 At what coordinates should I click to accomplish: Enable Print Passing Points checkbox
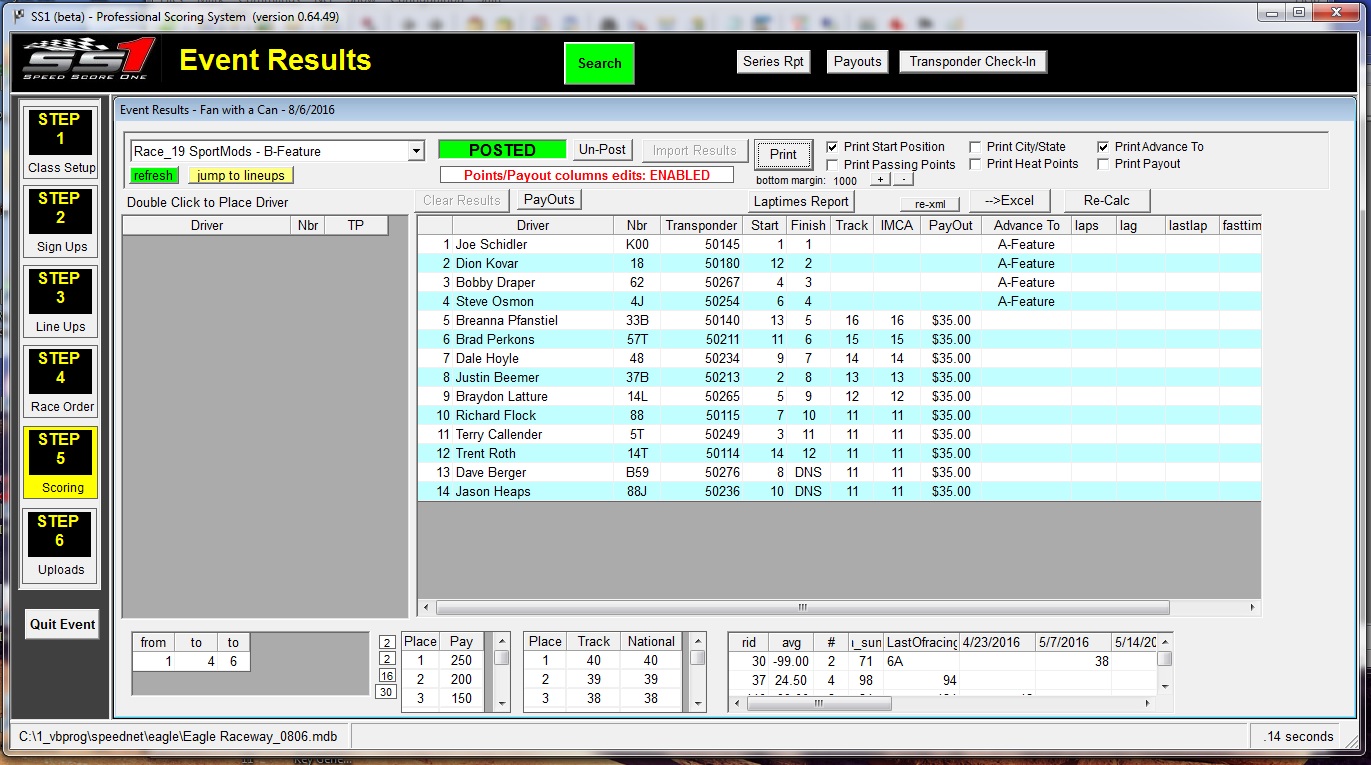pos(833,165)
